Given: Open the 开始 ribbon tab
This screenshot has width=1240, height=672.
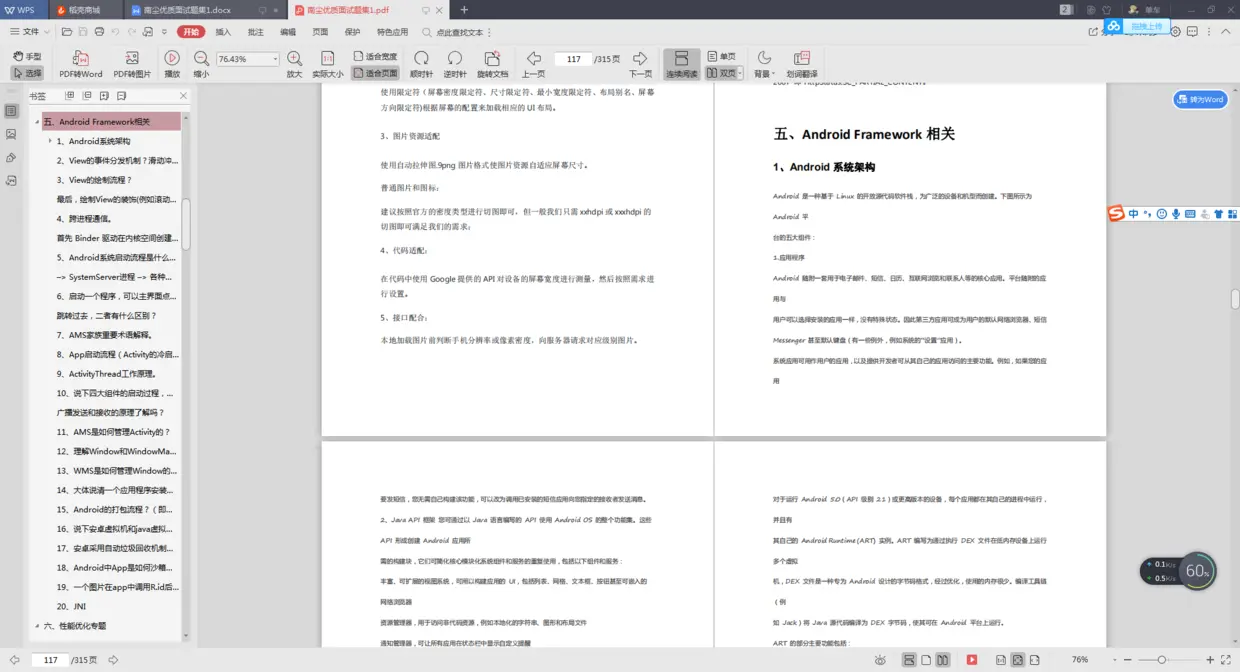Looking at the screenshot, I should (x=191, y=32).
